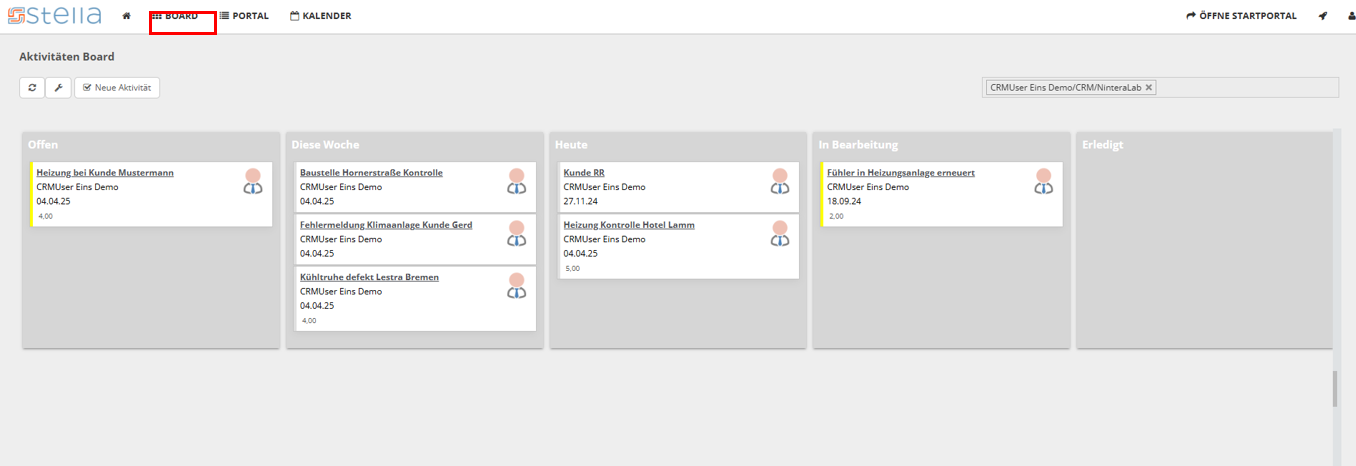
Task: Click the home icon in the navbar
Action: (127, 16)
